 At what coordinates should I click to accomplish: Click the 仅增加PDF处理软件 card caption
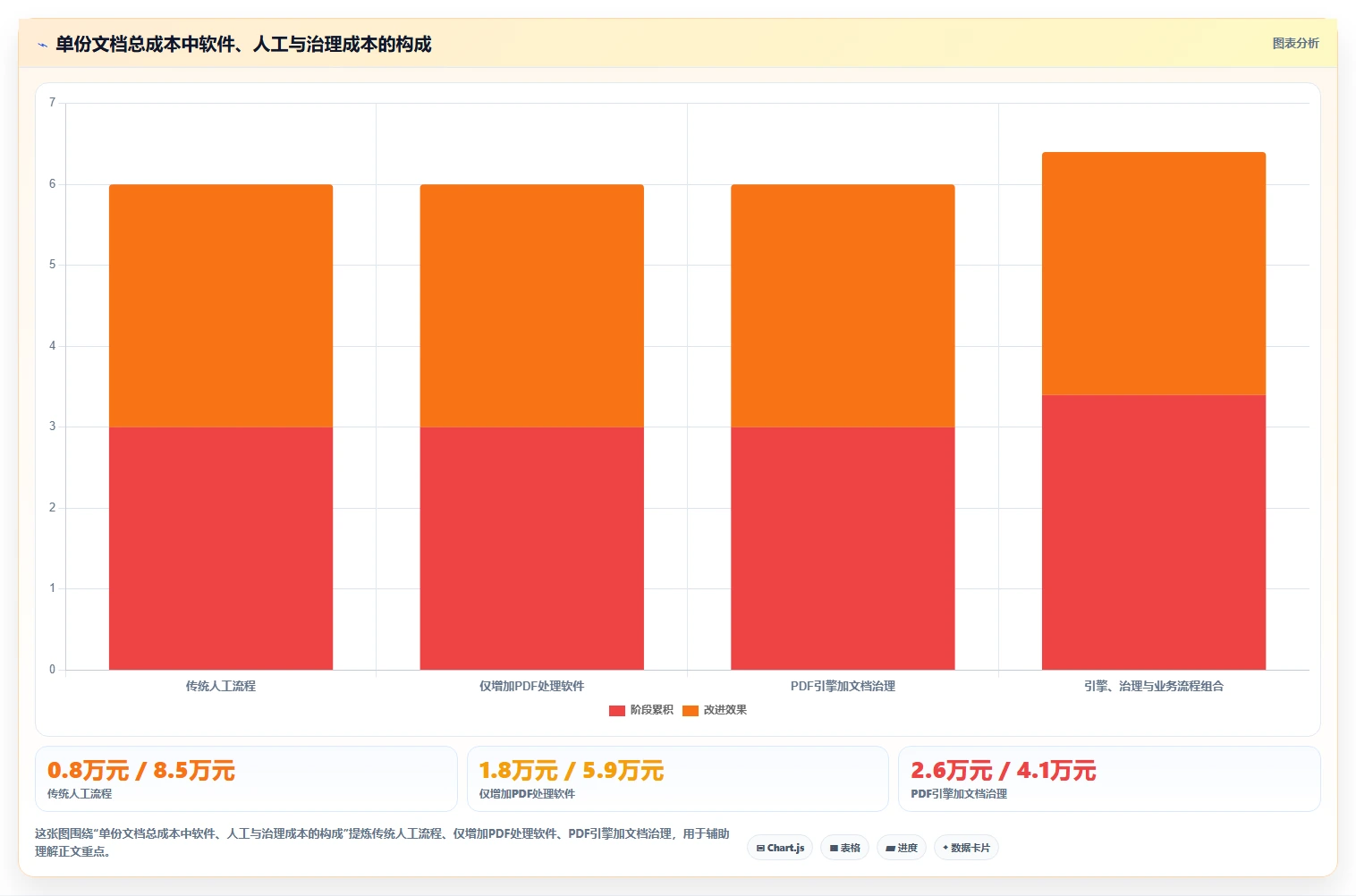(x=527, y=794)
